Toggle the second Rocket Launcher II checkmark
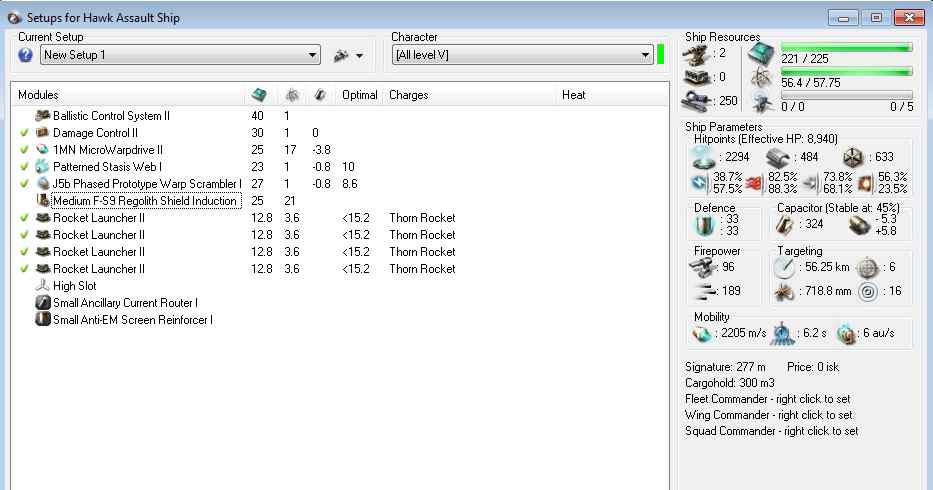933x490 pixels. pos(24,235)
